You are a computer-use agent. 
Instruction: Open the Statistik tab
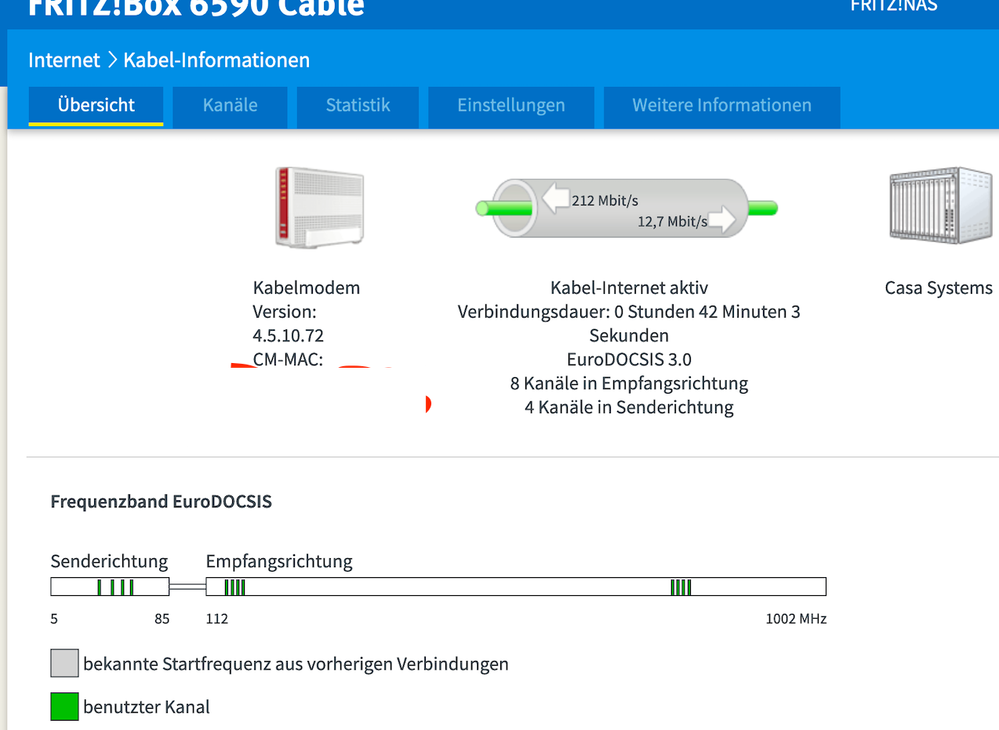(357, 106)
